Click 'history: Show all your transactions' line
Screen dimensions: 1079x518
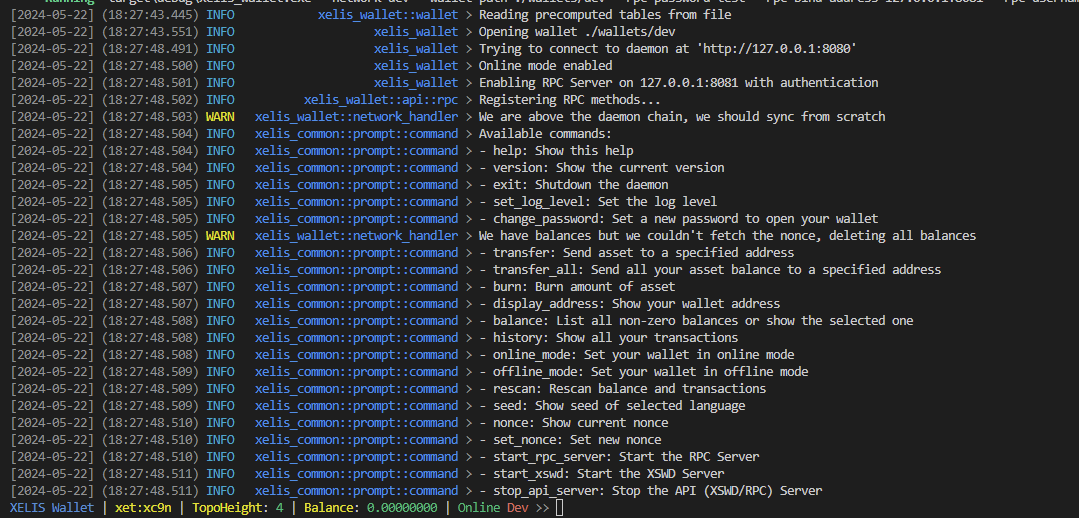tap(608, 338)
